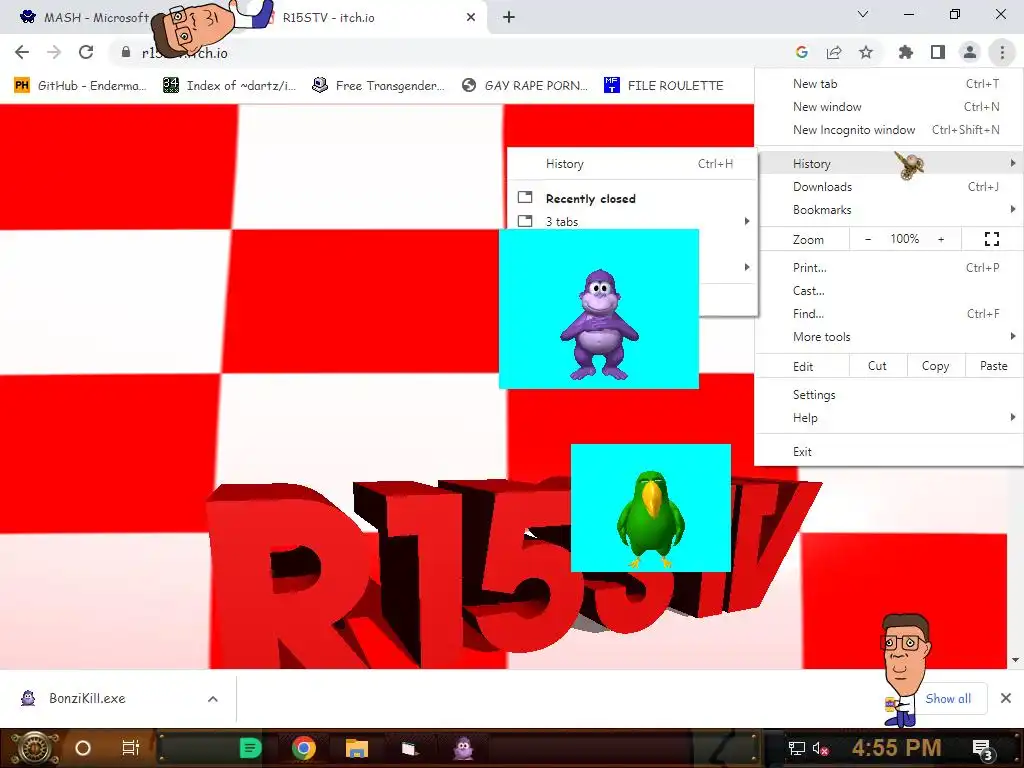Open the GitHub - Enderman bookmark
The image size is (1024, 768).
point(80,86)
